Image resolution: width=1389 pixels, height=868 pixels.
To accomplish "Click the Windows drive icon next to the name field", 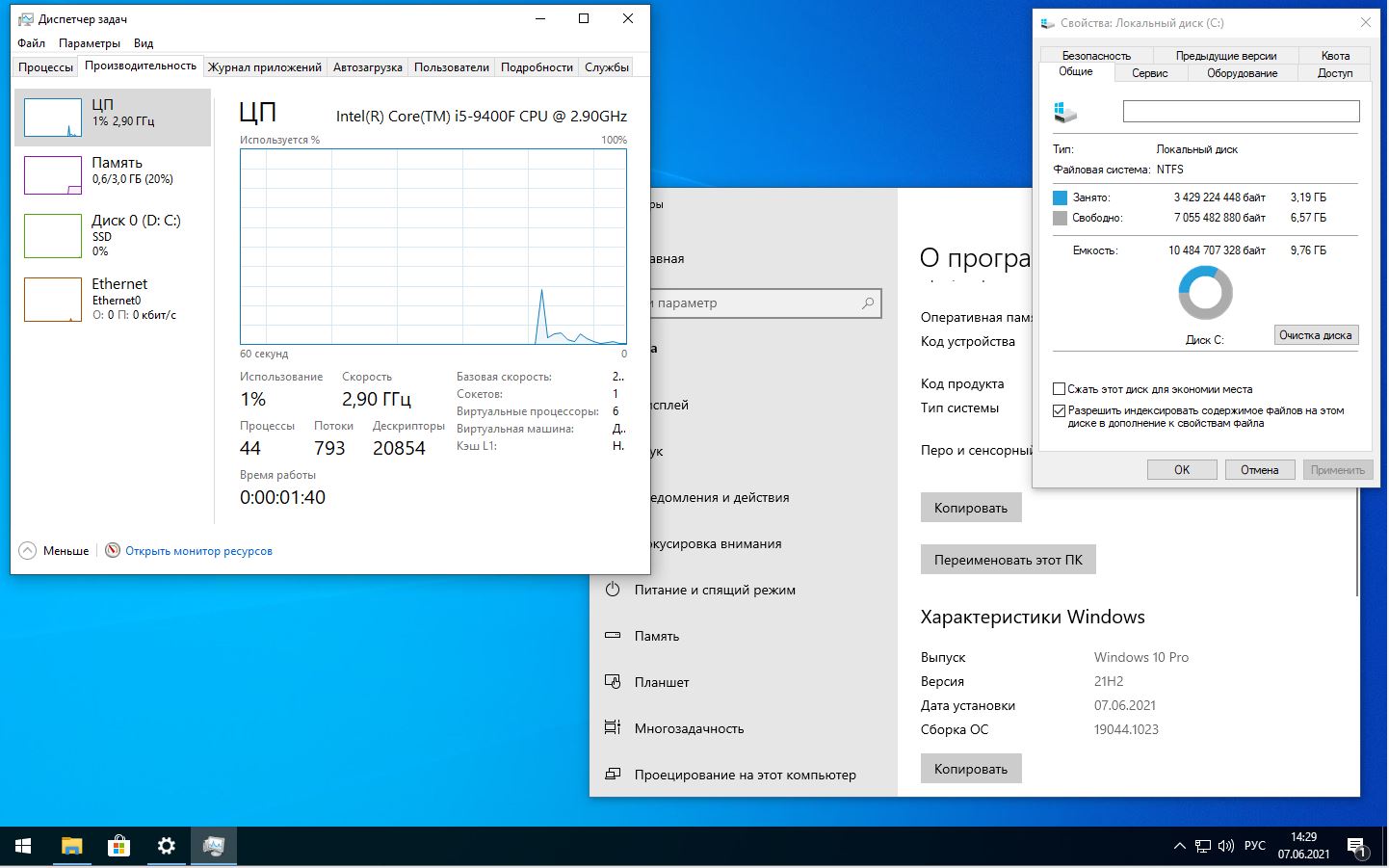I will [1065, 112].
